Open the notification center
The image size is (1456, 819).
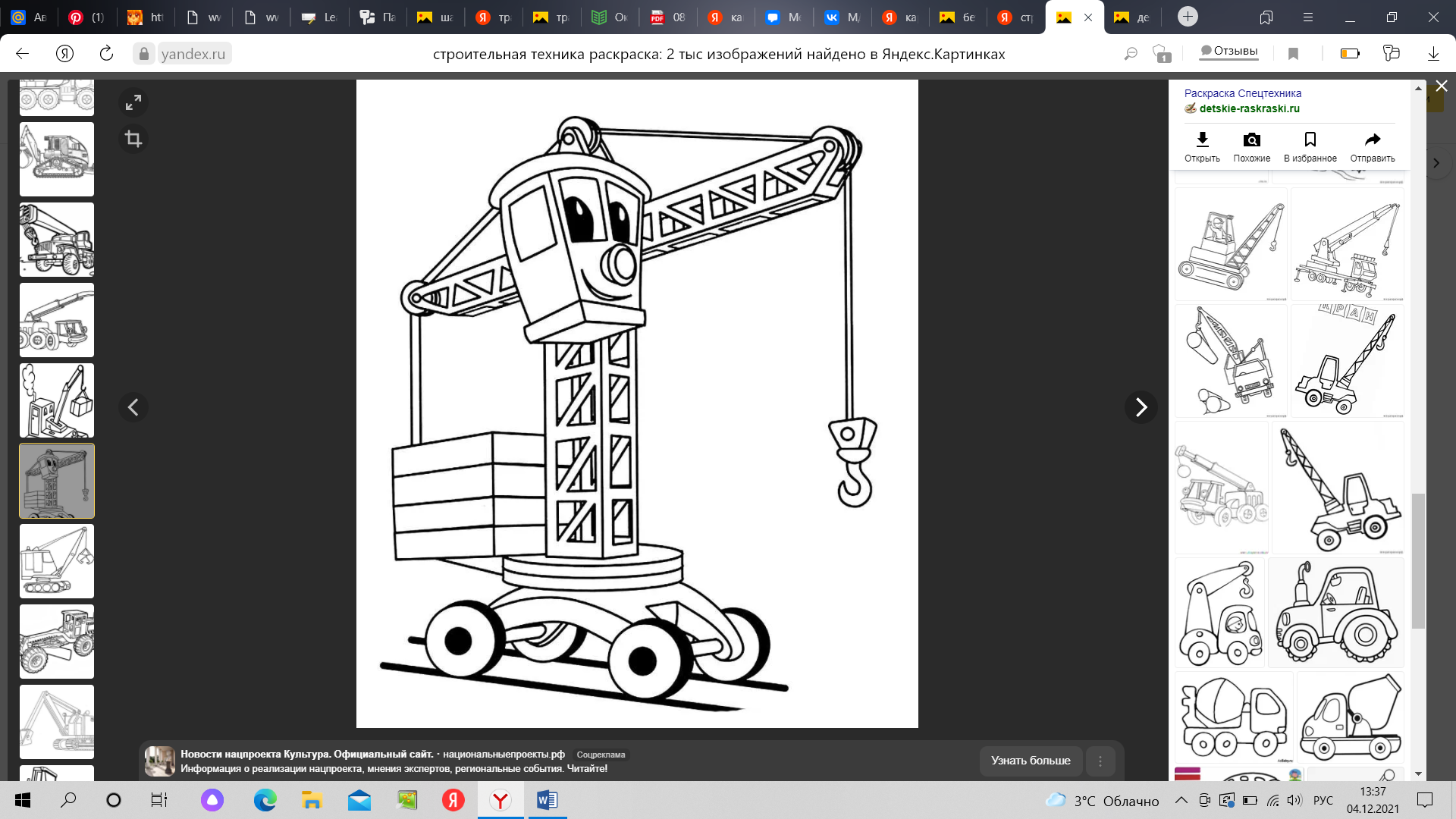[x=1425, y=800]
